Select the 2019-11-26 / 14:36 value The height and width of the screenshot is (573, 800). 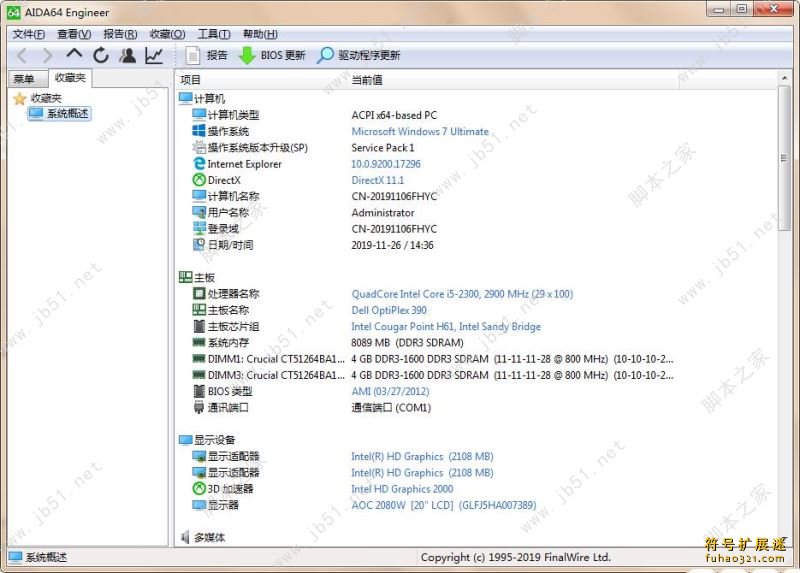[392, 245]
